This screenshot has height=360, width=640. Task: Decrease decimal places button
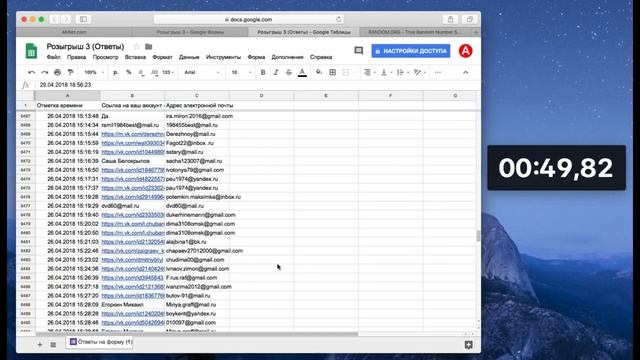(x=141, y=72)
